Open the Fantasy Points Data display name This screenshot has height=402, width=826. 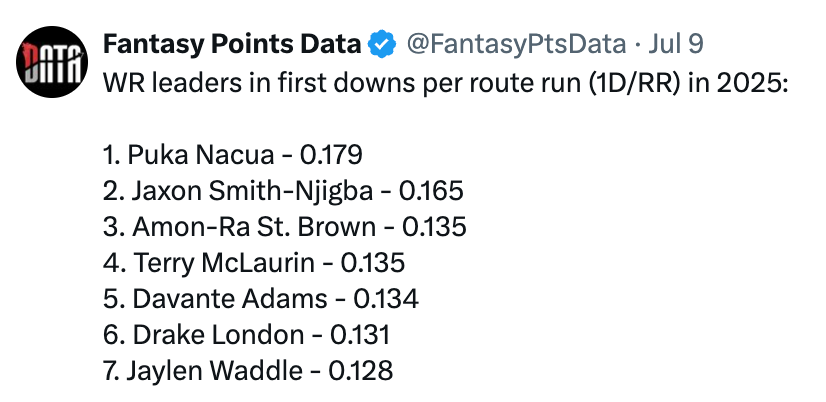pyautogui.click(x=232, y=45)
